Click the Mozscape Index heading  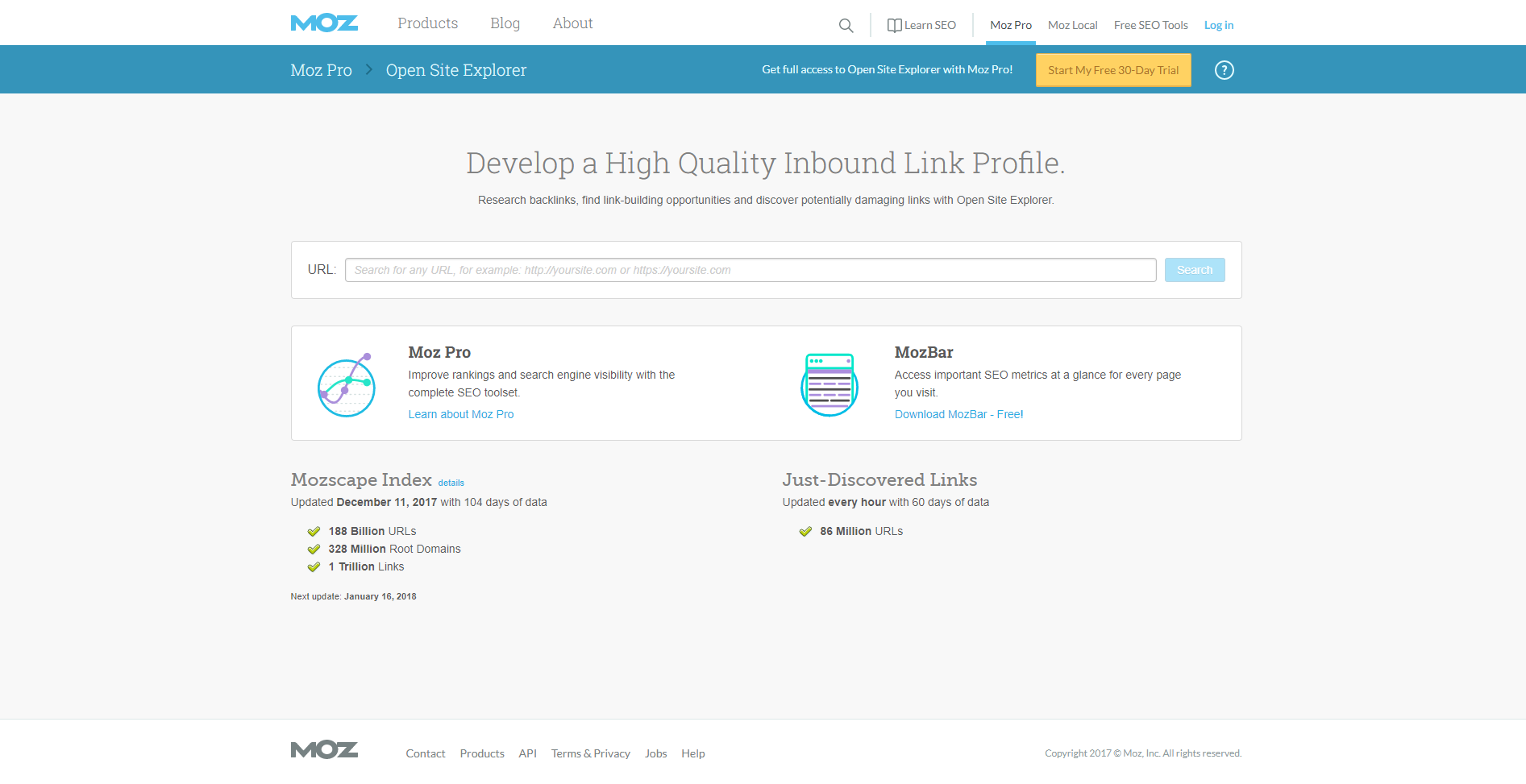click(x=361, y=479)
